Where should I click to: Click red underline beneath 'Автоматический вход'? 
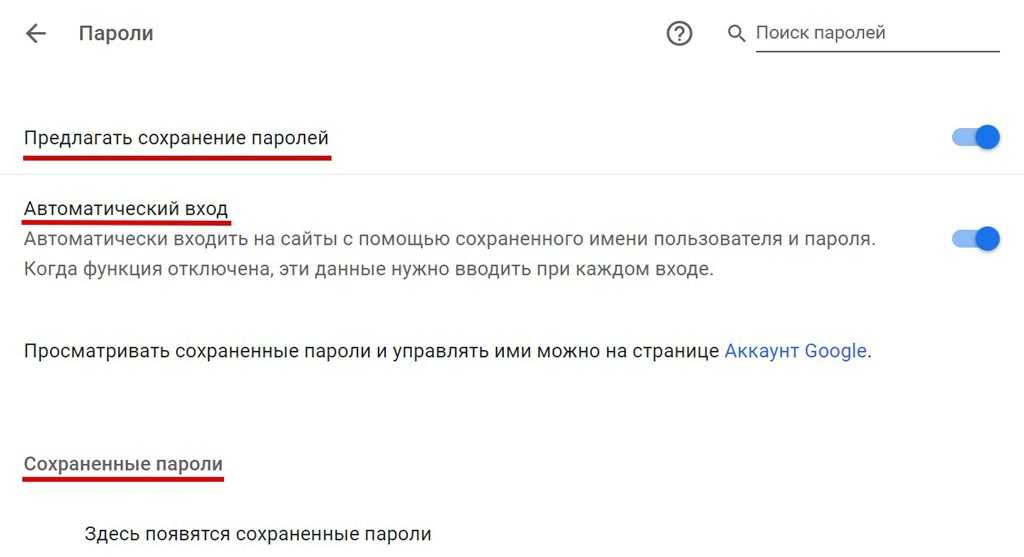tap(126, 224)
